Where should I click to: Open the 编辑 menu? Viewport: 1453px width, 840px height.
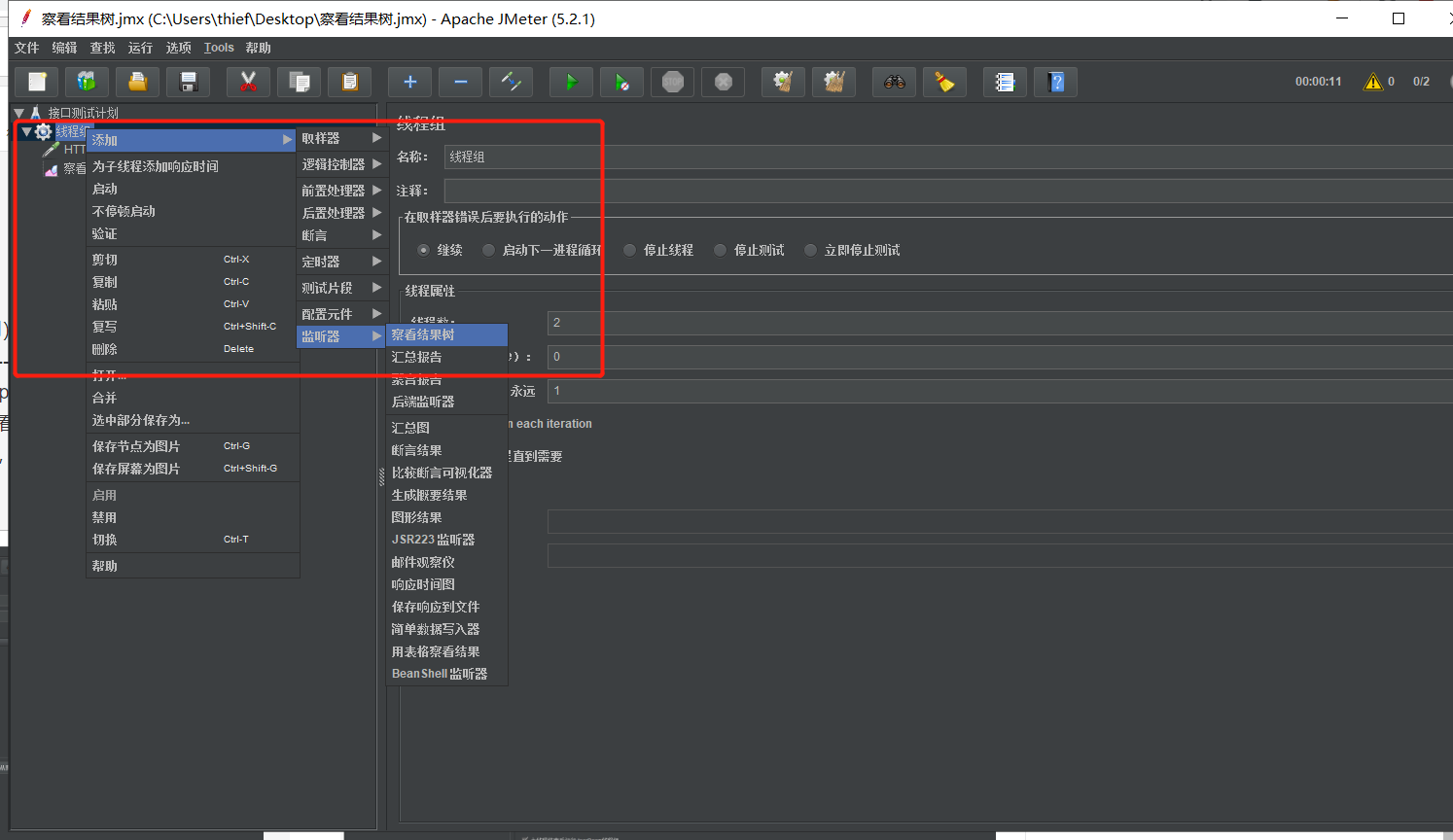64,48
